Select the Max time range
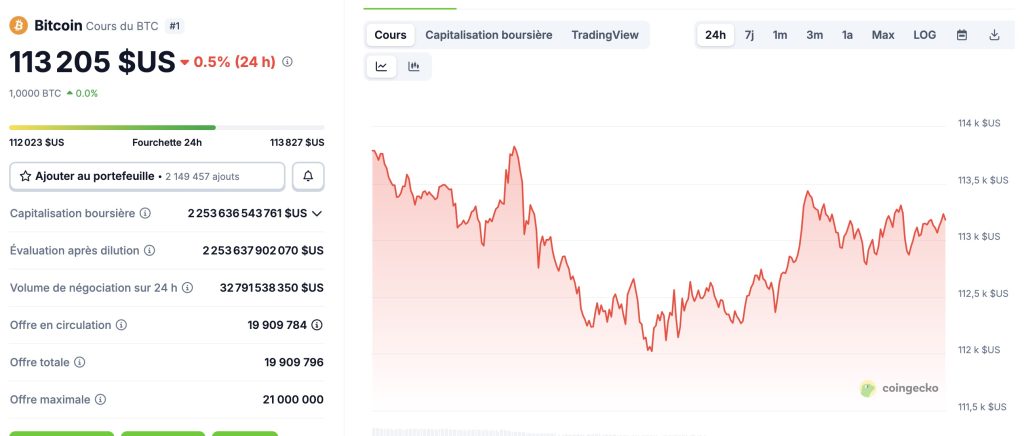Viewport: 1024px width, 436px height. click(x=883, y=35)
